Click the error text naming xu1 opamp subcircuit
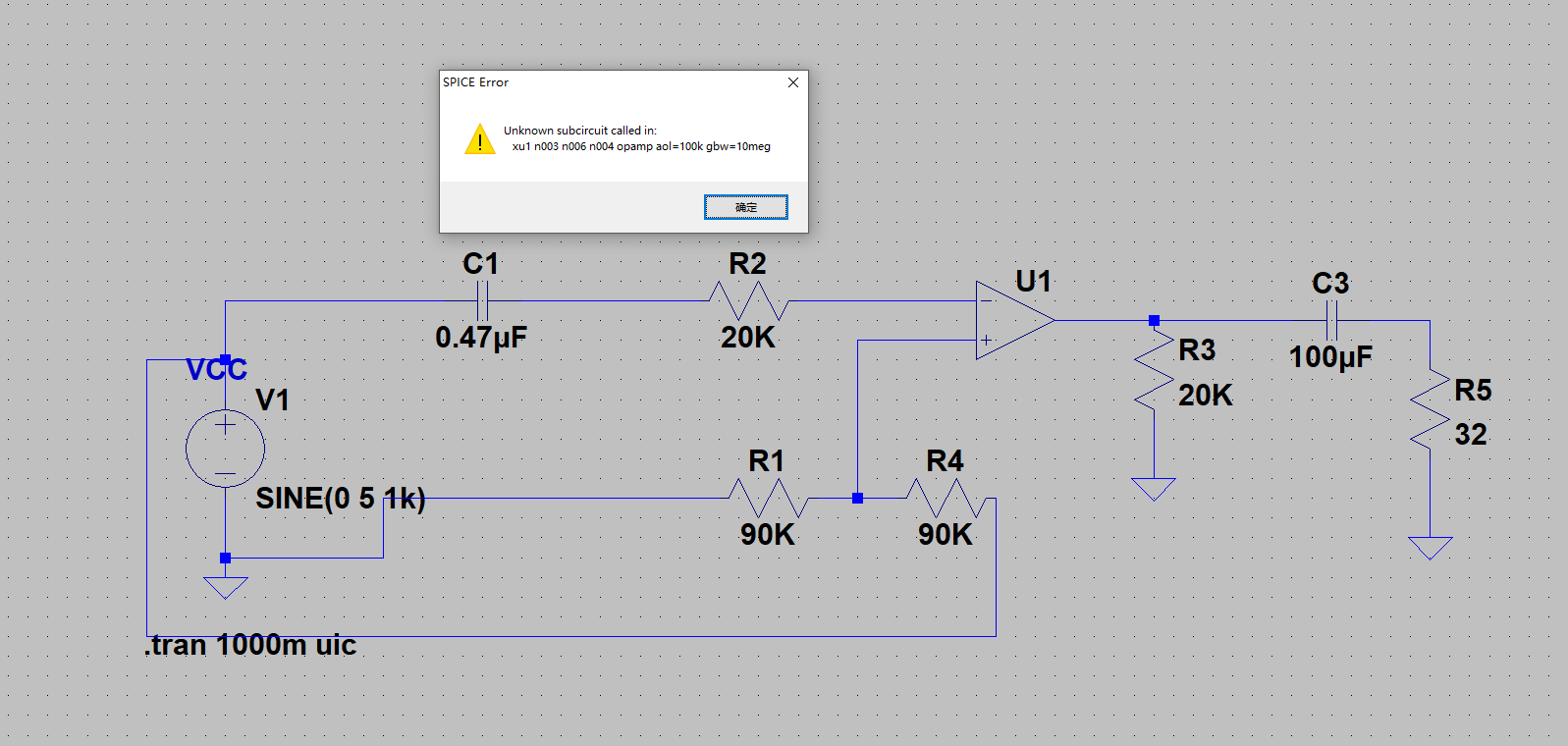 (x=641, y=146)
